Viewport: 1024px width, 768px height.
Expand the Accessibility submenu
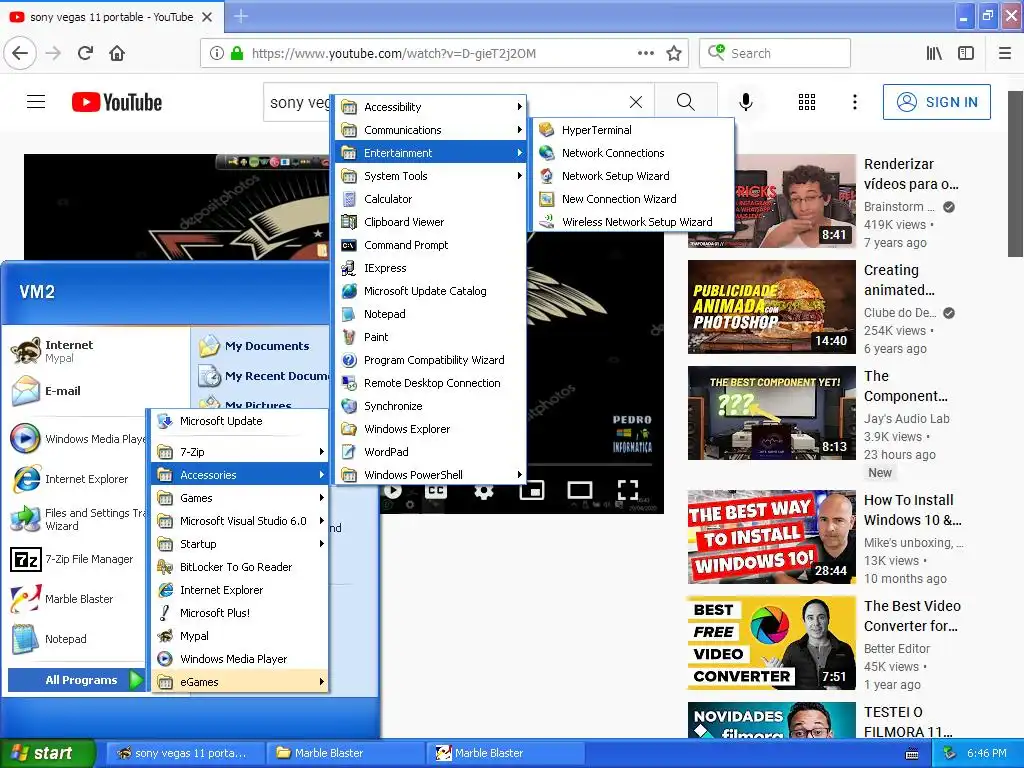coord(431,107)
